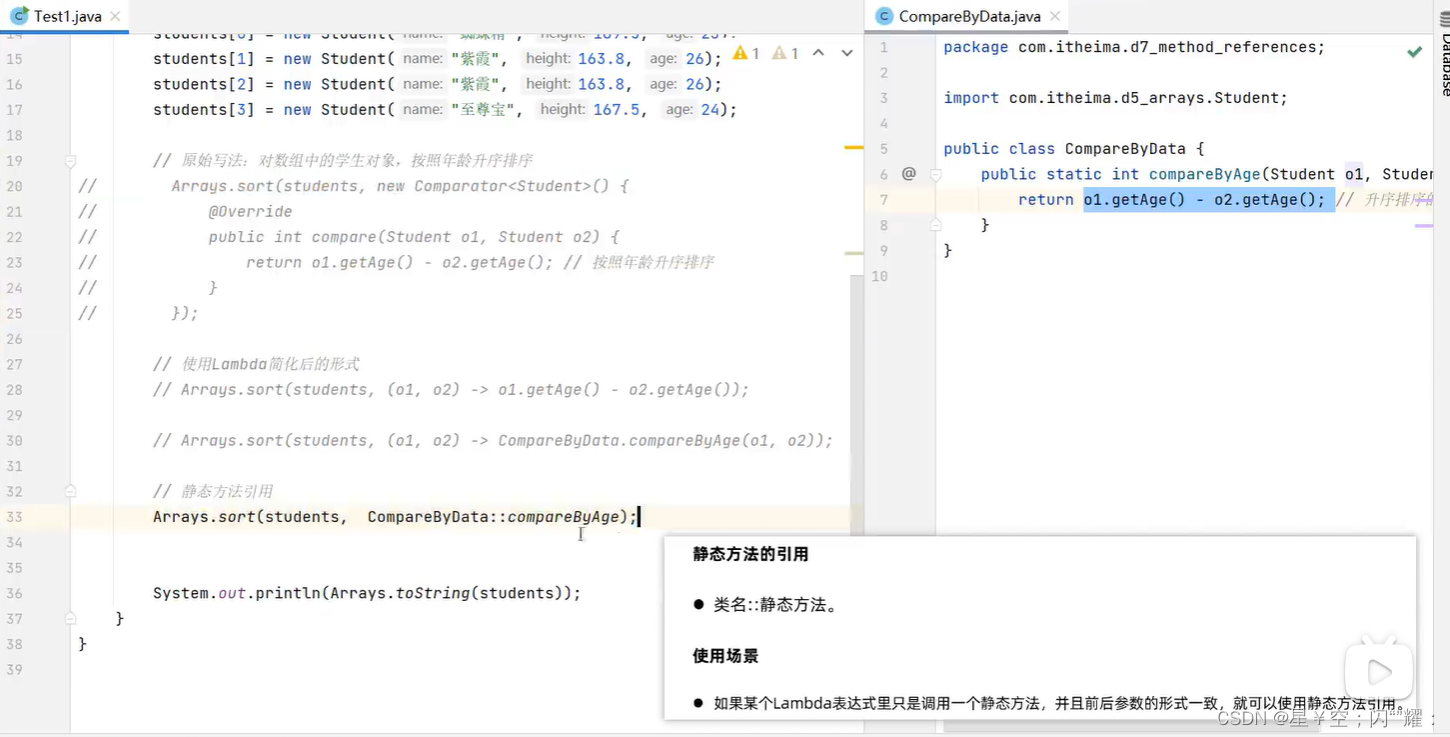Screen dimensions: 1450x737
Task: Collapse the compareByAge method at line 6
Action: [935, 174]
